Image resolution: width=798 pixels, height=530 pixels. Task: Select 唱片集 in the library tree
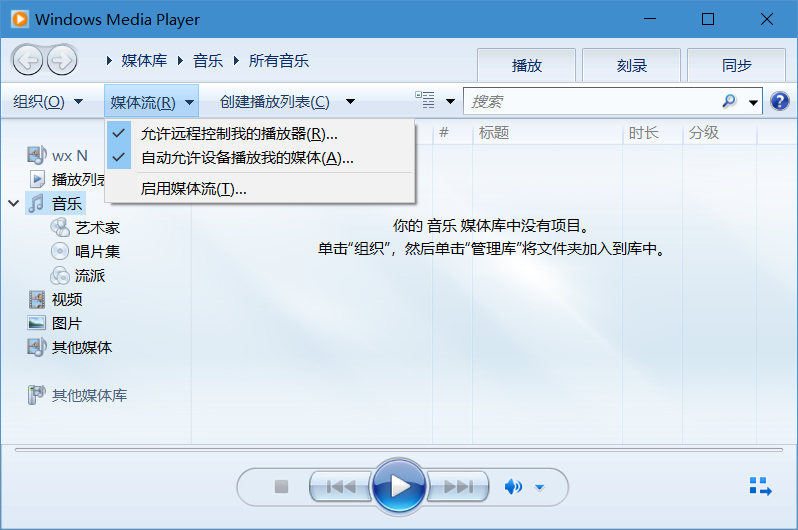[97, 251]
